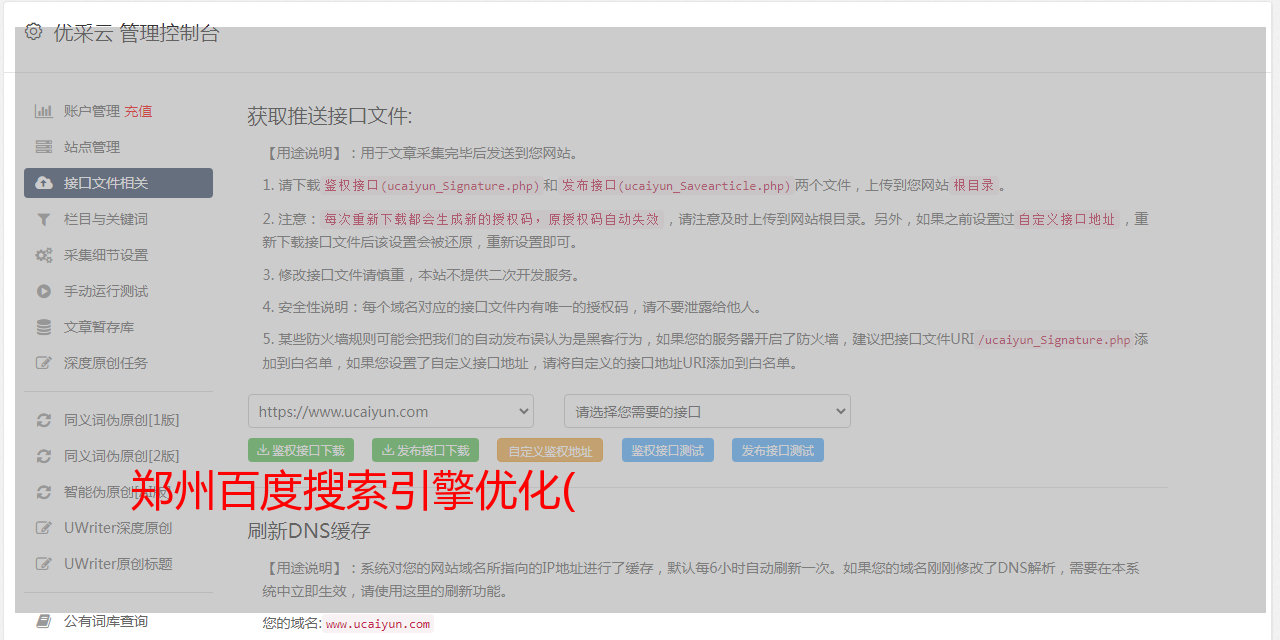Click the database icon for 文章暂存库
Image resolution: width=1280 pixels, height=640 pixels.
(44, 327)
